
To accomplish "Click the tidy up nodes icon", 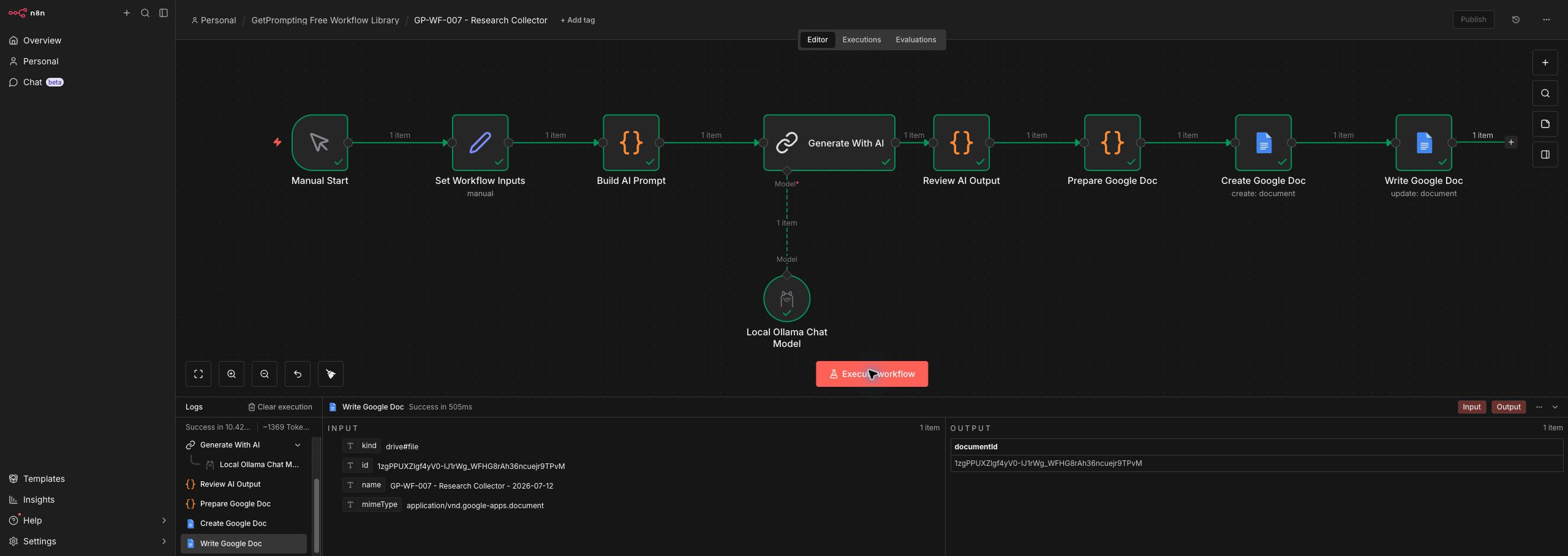I will pos(331,374).
